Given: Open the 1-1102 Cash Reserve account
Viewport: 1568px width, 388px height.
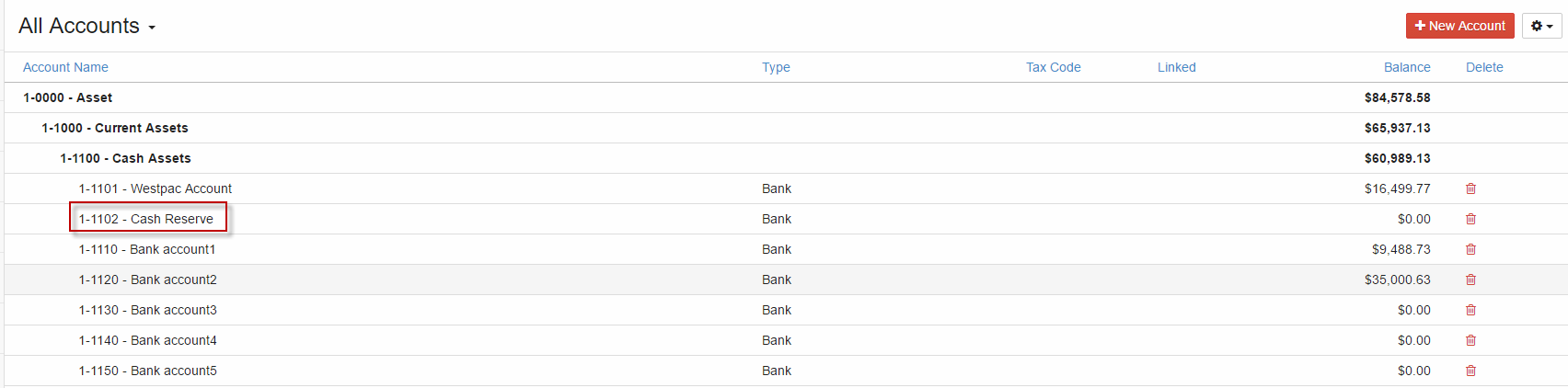Looking at the screenshot, I should click(x=146, y=219).
